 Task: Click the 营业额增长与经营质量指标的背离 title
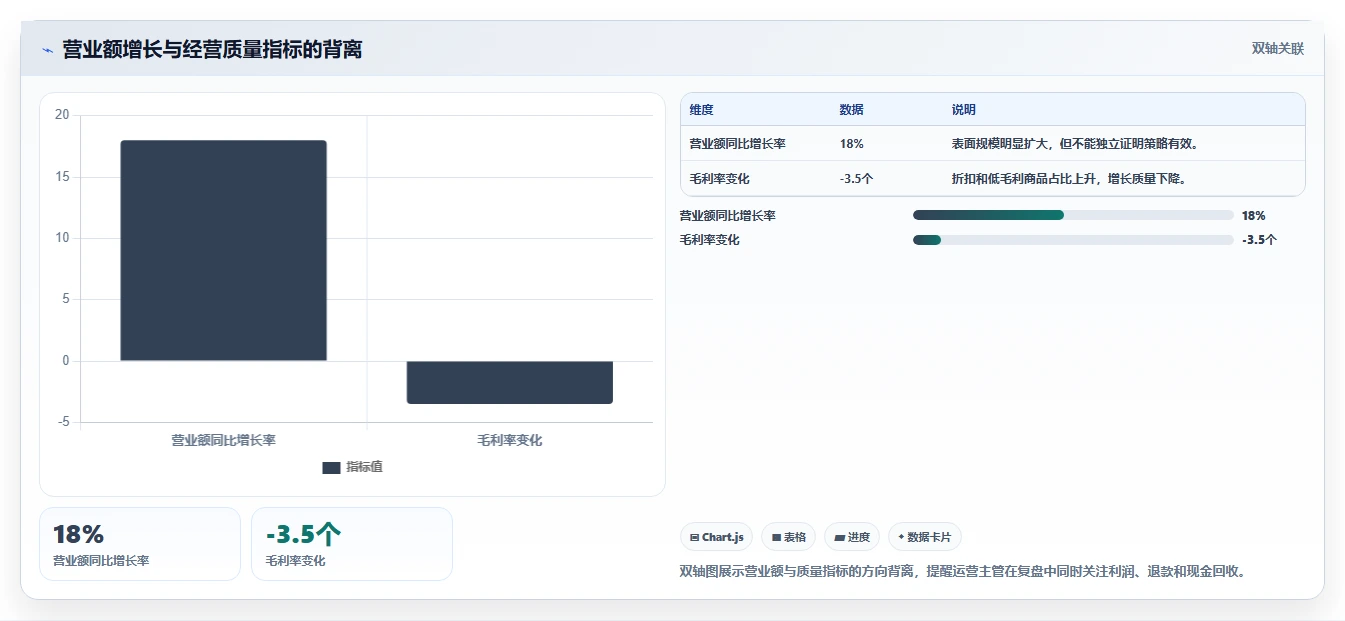212,50
